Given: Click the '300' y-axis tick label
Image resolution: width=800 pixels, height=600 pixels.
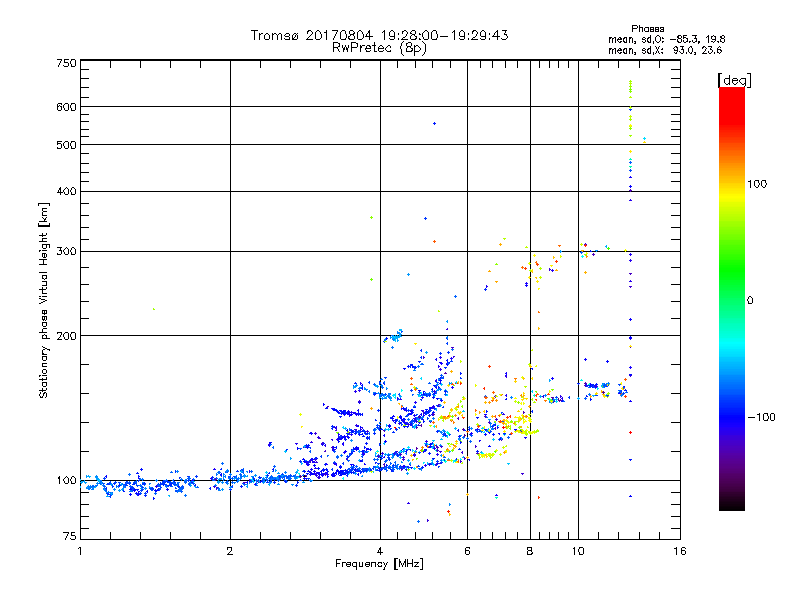Looking at the screenshot, I should (67, 252).
